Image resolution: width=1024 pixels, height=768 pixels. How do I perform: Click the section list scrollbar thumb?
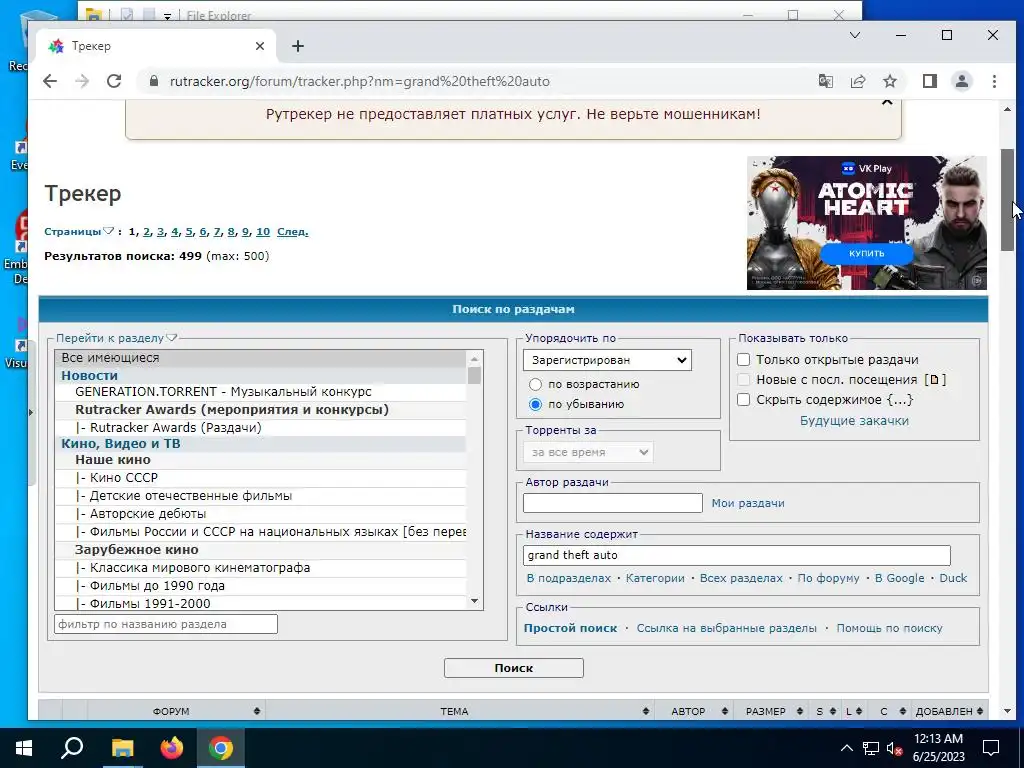475,376
